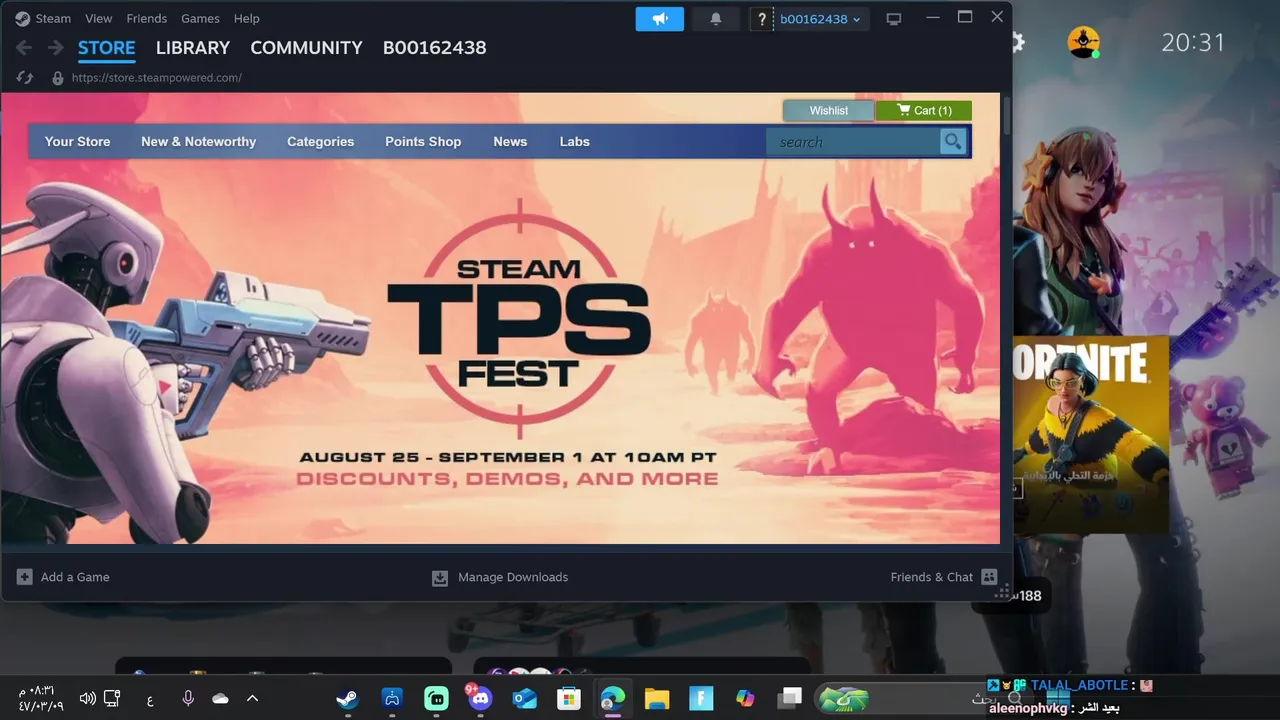Open the gear settings in the background window
Viewport: 1280px width, 720px height.
point(1018,42)
